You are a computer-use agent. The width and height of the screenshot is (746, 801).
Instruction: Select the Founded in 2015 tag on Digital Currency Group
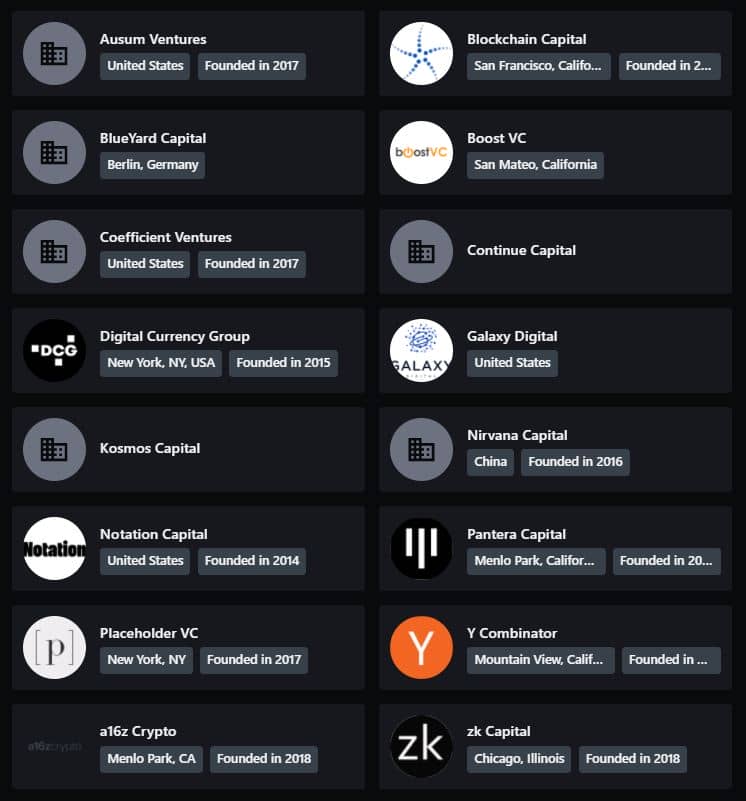283,363
